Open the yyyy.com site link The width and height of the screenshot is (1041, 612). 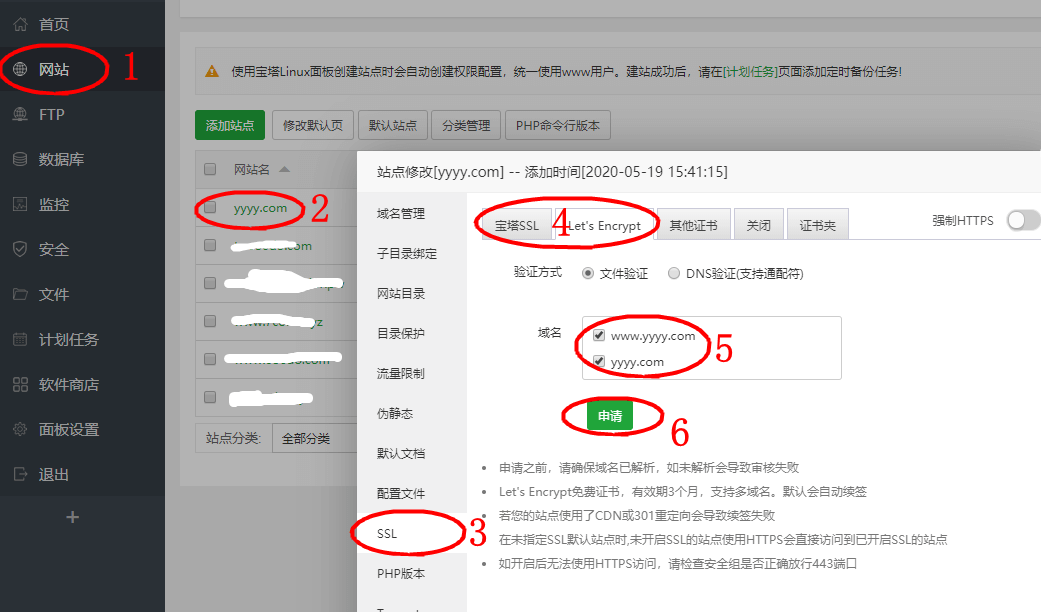point(260,208)
